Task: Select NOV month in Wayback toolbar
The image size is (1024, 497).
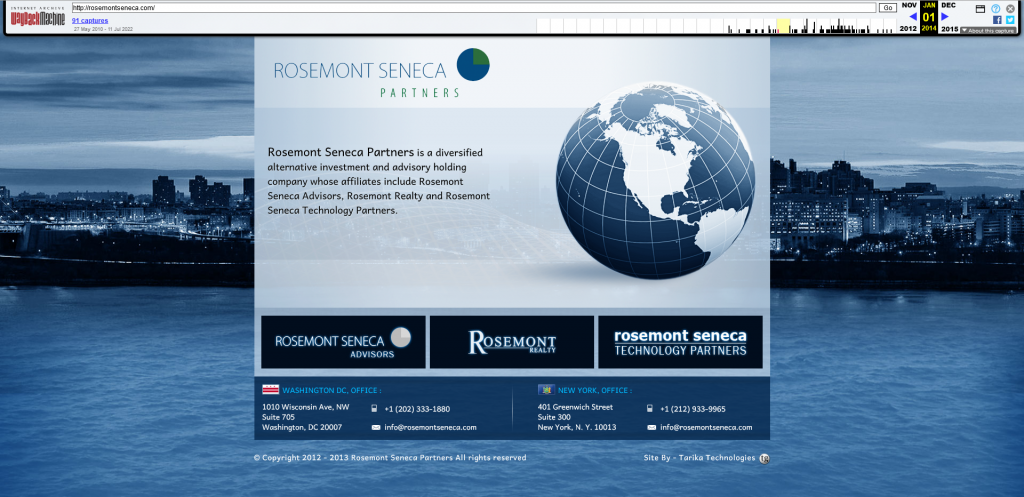Action: click(x=909, y=5)
